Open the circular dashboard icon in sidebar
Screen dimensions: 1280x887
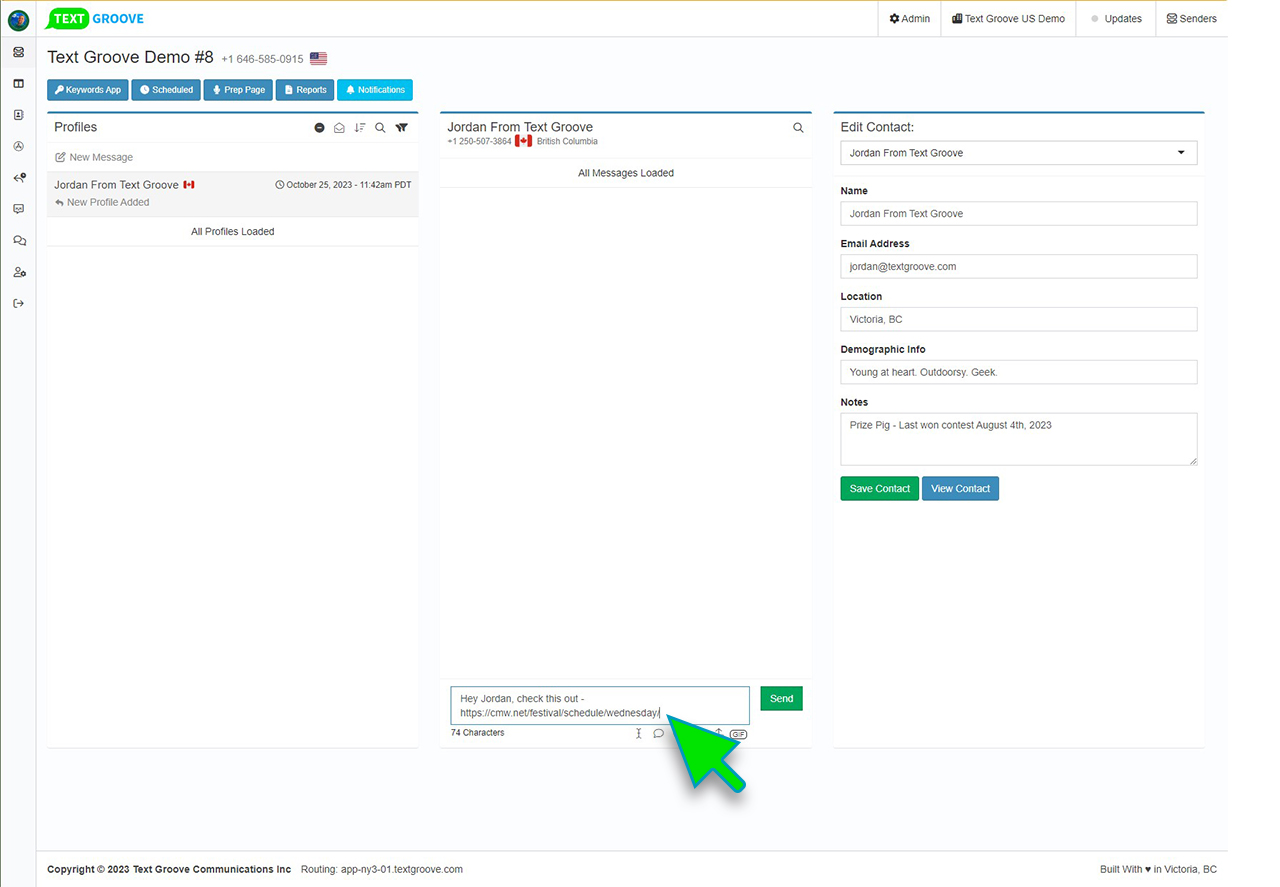18,146
